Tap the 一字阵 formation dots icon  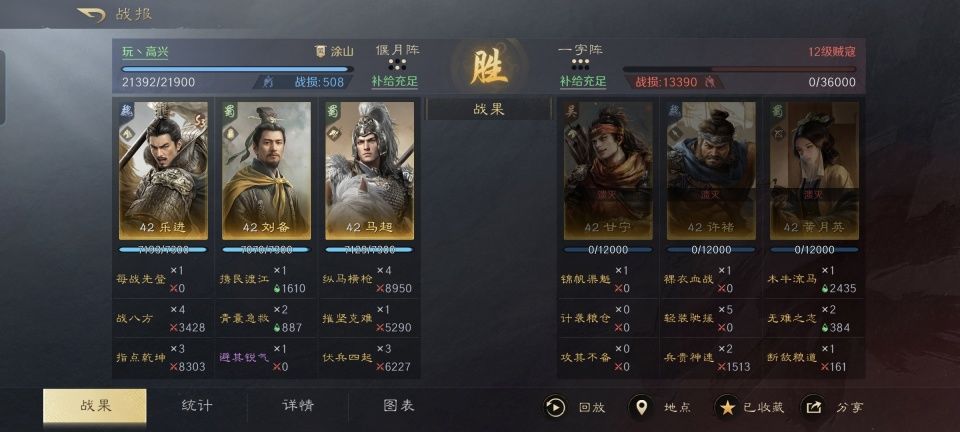pyautogui.click(x=580, y=64)
